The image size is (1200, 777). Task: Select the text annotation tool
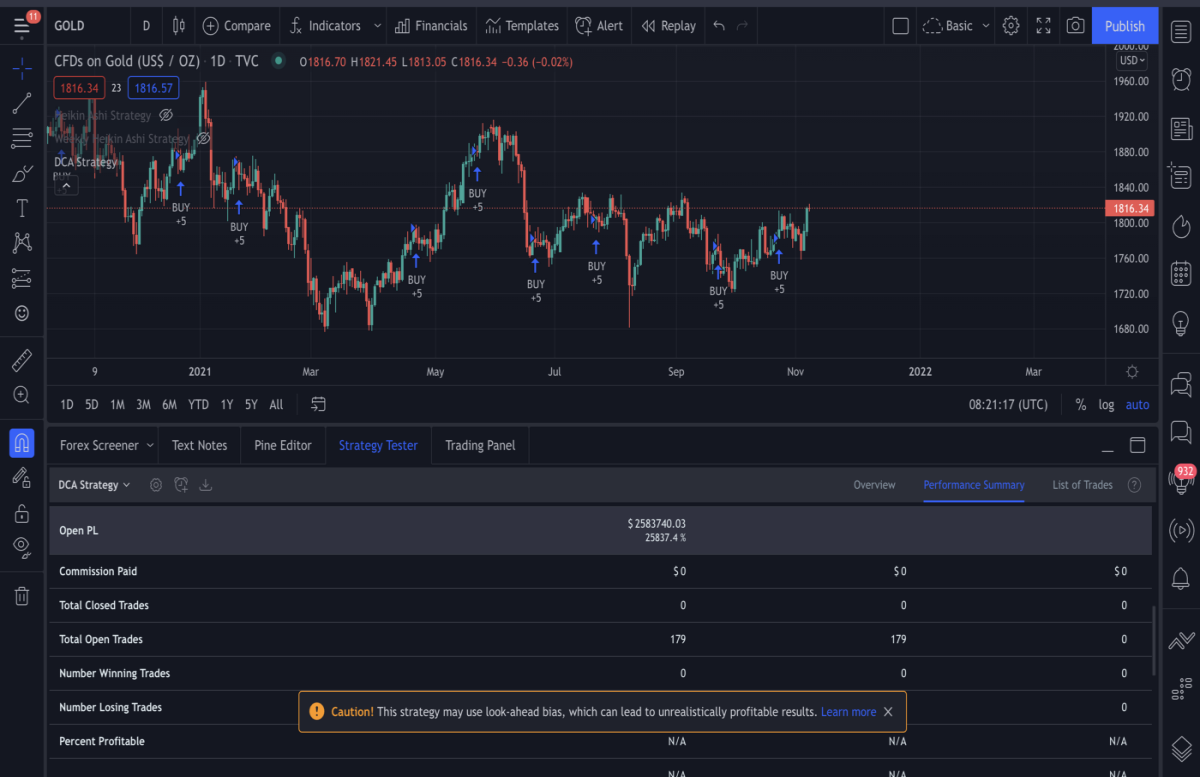(x=22, y=208)
